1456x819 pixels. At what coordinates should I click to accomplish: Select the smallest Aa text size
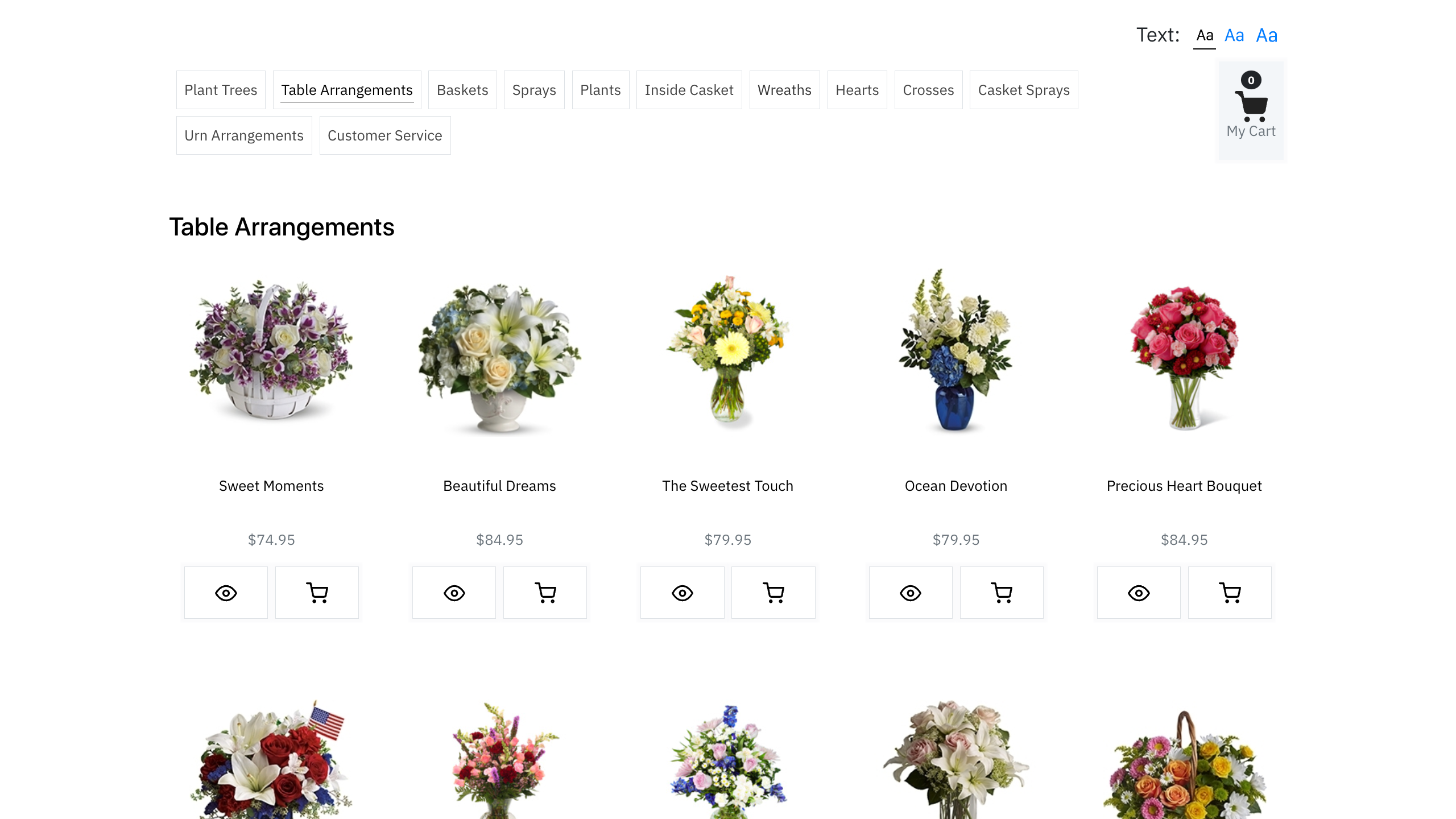(x=1205, y=35)
